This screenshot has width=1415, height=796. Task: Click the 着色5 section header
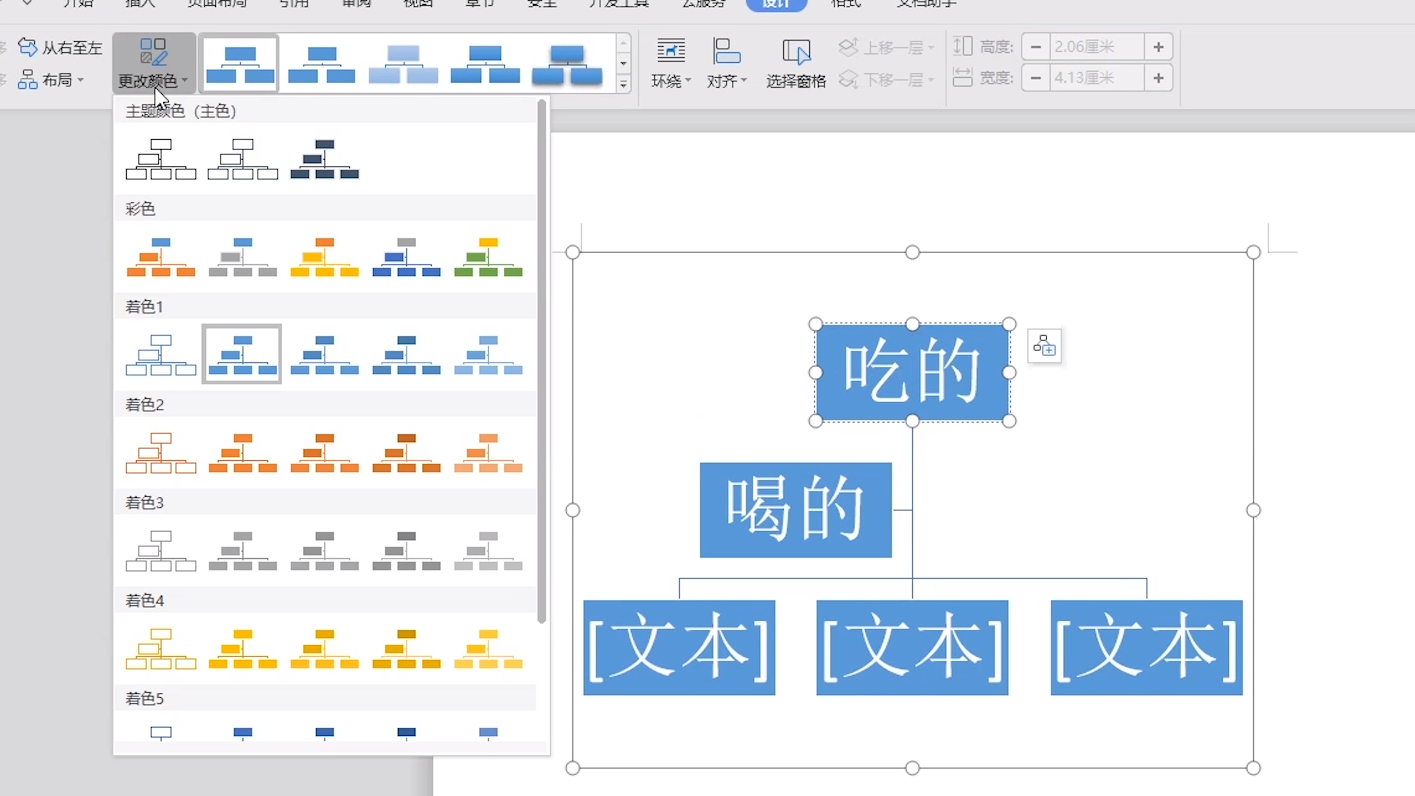325,698
